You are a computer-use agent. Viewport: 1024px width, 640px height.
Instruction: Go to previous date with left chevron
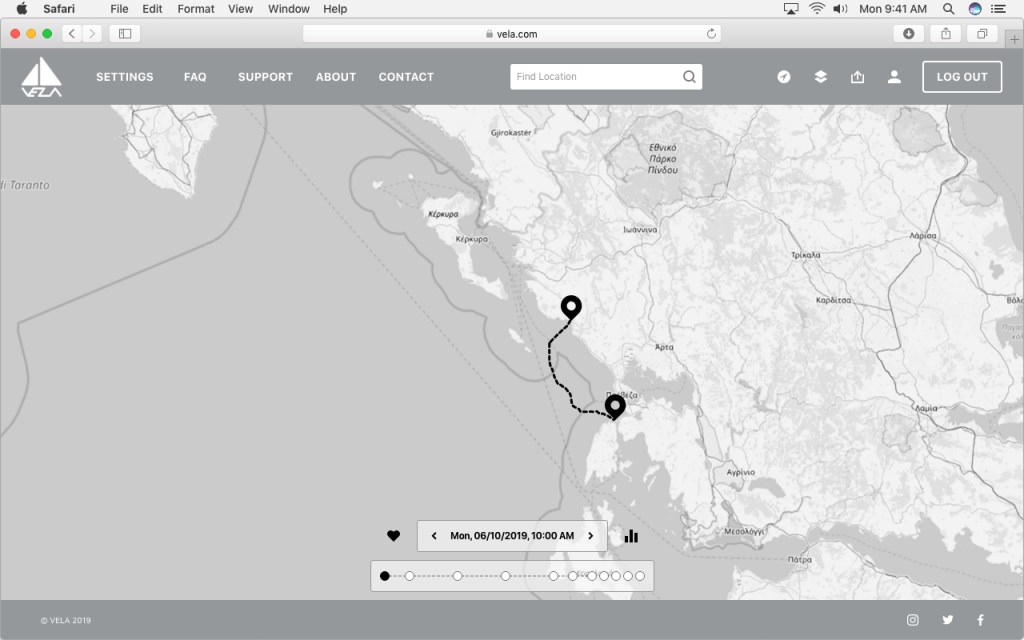(x=434, y=536)
